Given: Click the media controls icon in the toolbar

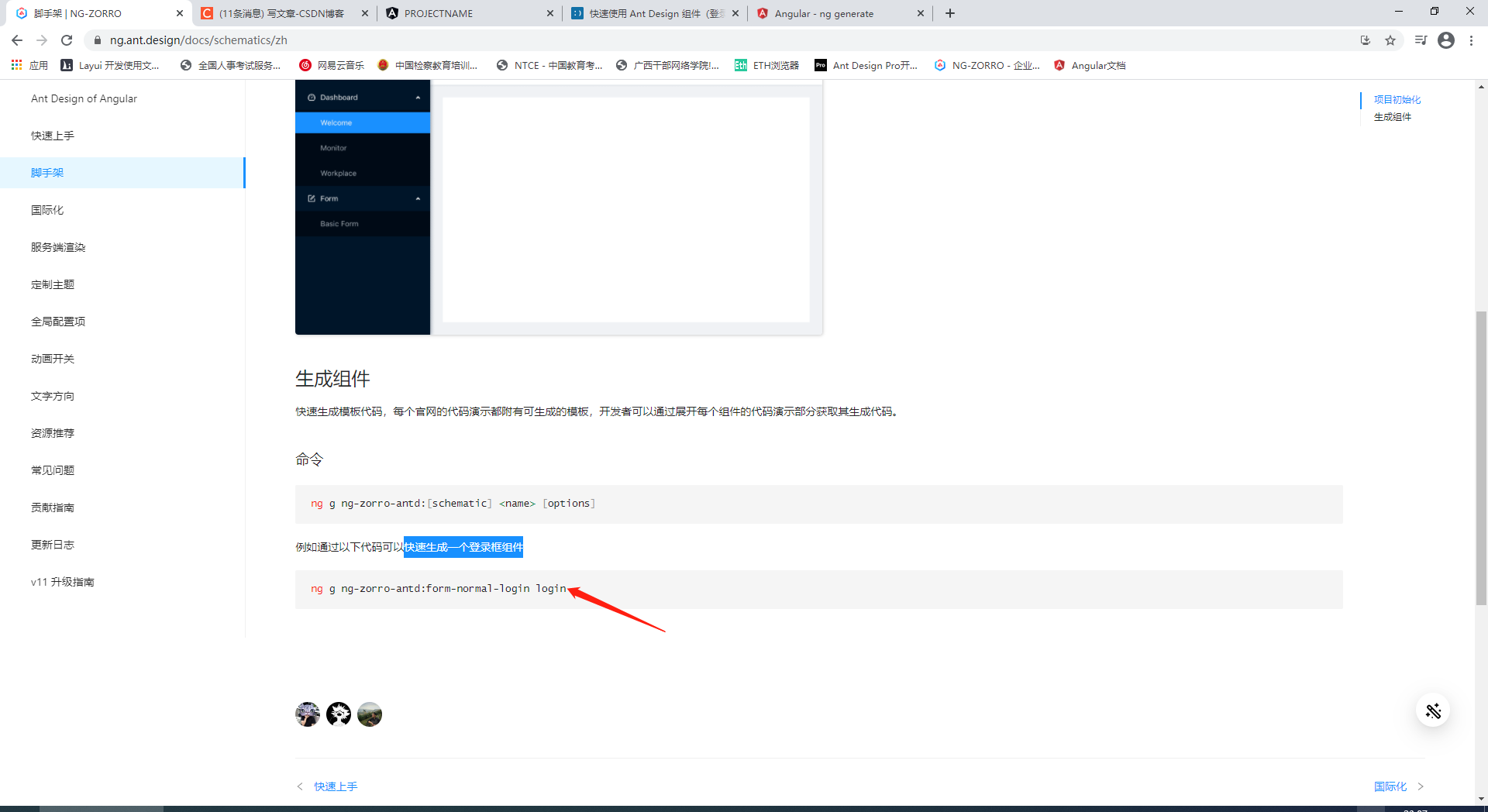Looking at the screenshot, I should [x=1420, y=40].
